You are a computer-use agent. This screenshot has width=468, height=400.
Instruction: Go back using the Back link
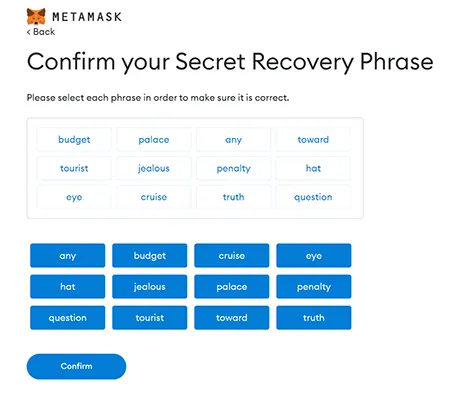41,32
